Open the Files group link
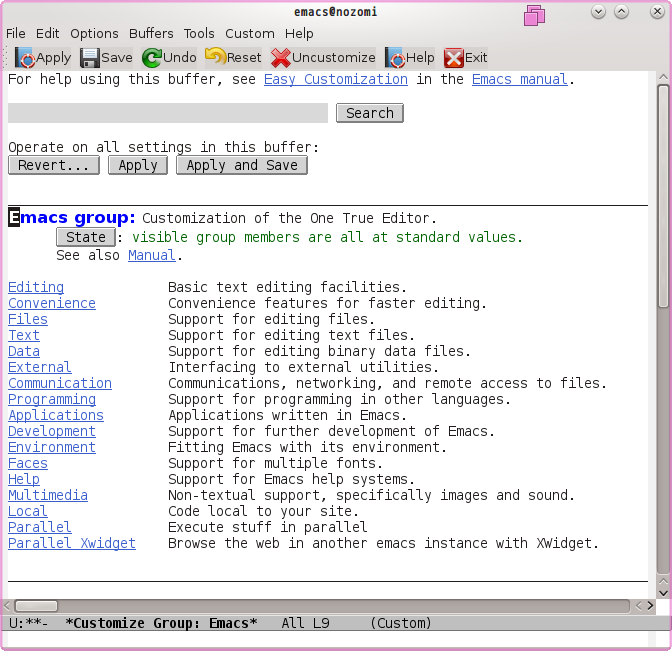The image size is (672, 651). tap(28, 319)
